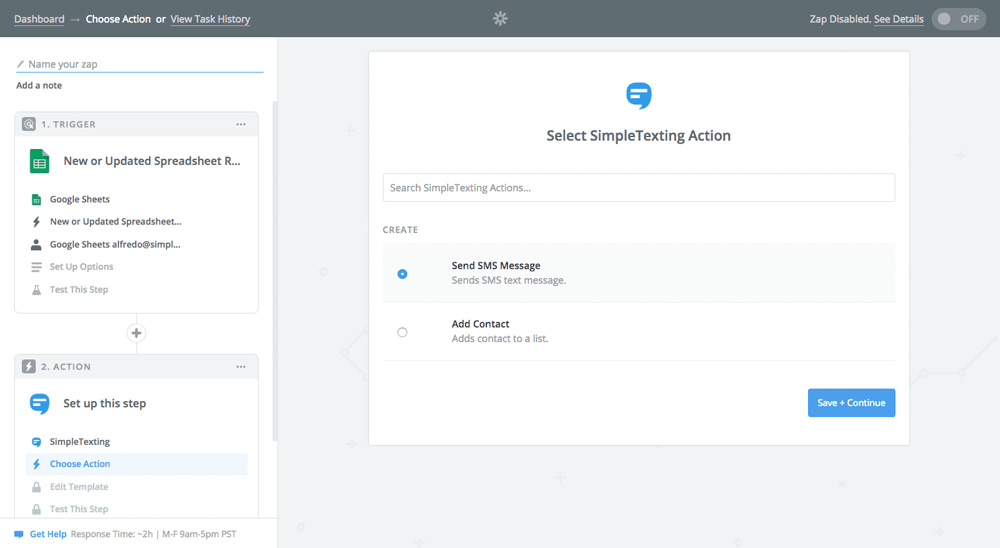Click Set up this step heading
Image resolution: width=1000 pixels, height=548 pixels.
(x=105, y=404)
